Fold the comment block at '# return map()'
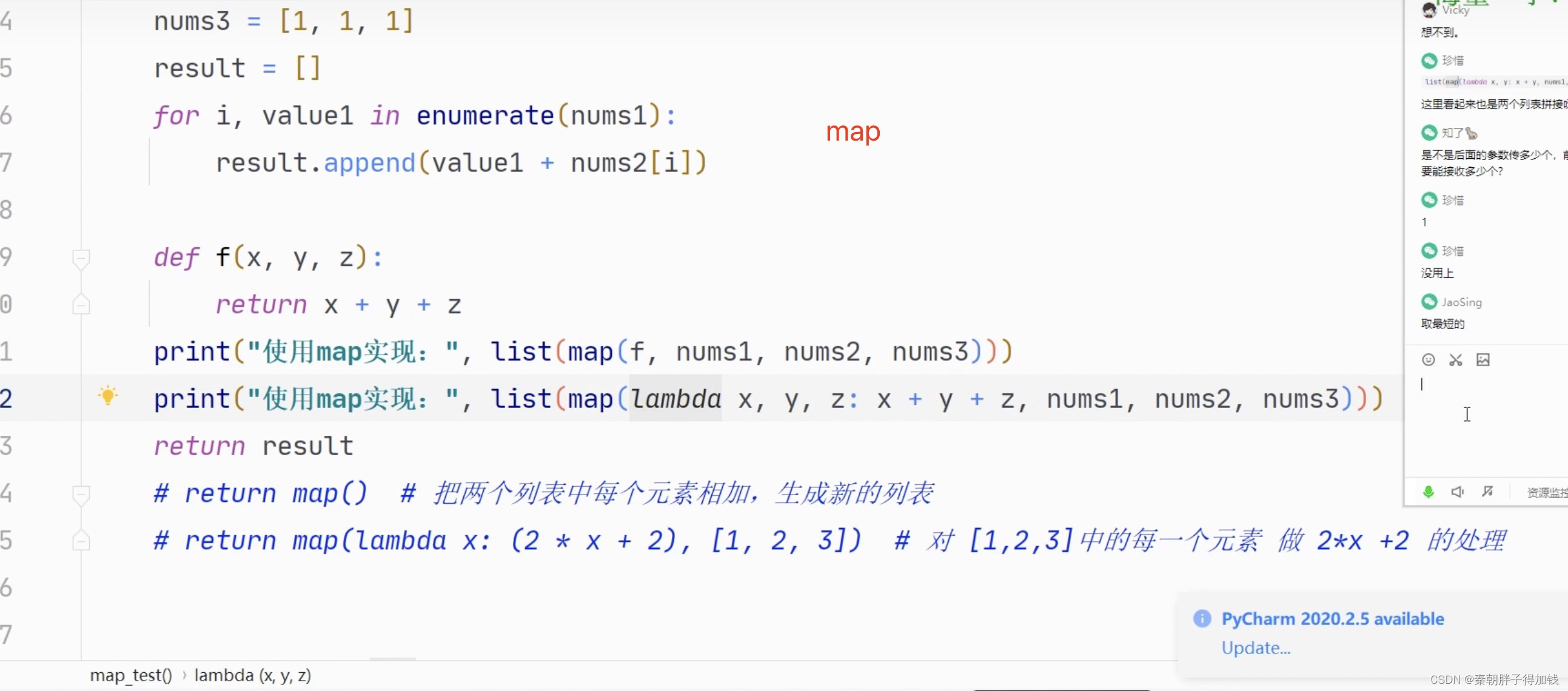The height and width of the screenshot is (691, 1568). [81, 493]
